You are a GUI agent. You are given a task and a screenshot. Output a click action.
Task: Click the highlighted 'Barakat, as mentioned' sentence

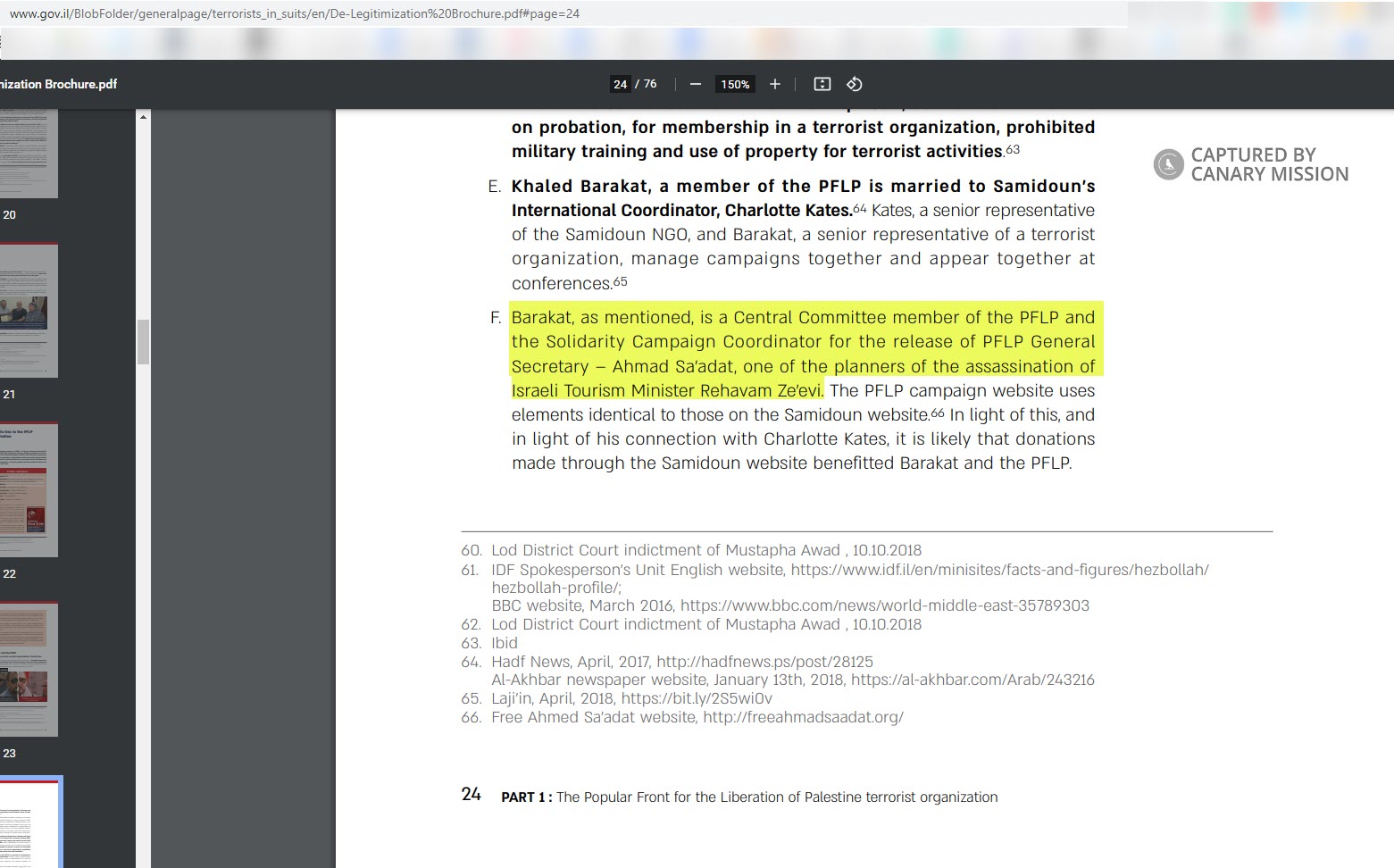tap(803, 354)
